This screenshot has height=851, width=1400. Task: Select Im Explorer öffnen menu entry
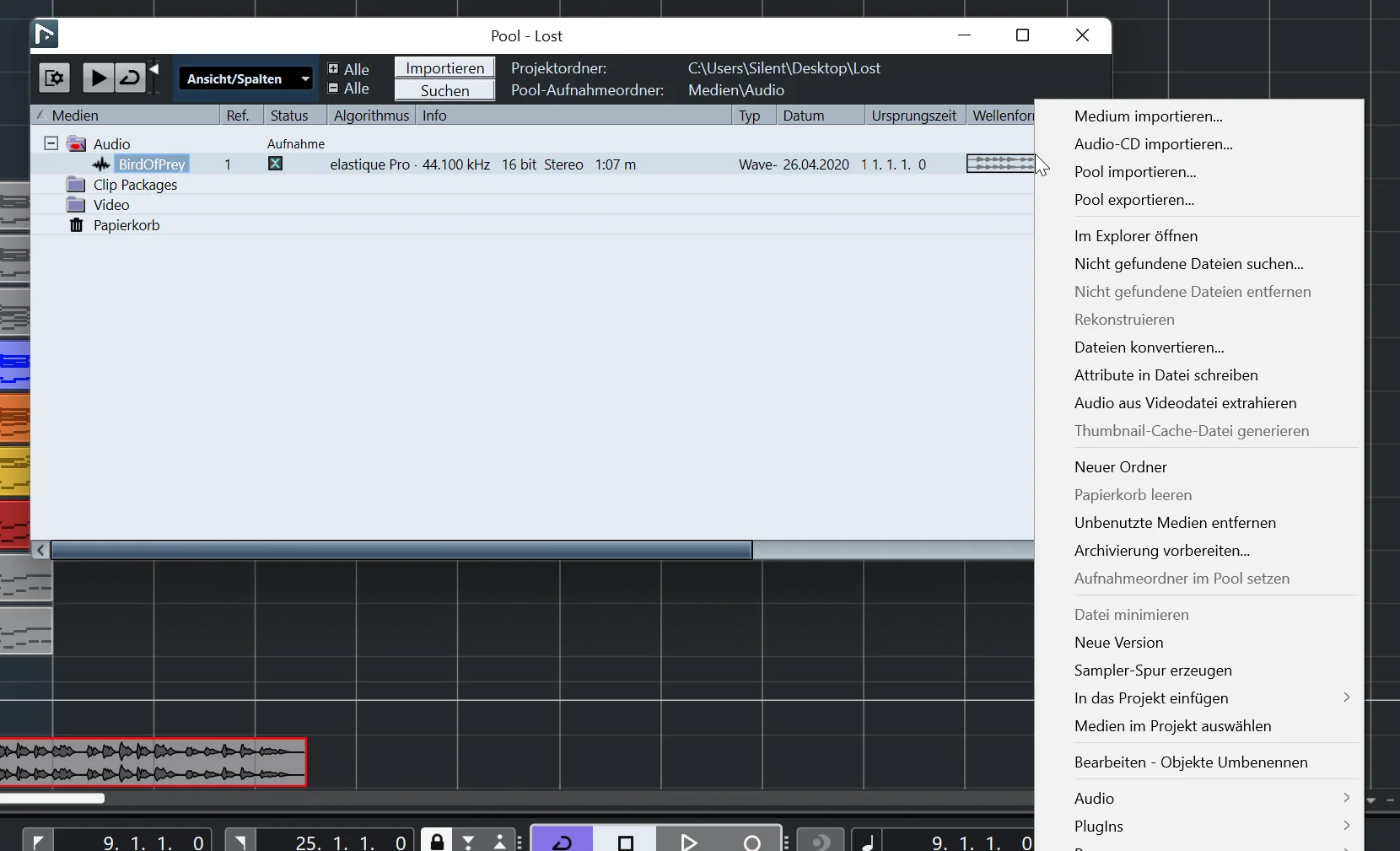point(1135,236)
